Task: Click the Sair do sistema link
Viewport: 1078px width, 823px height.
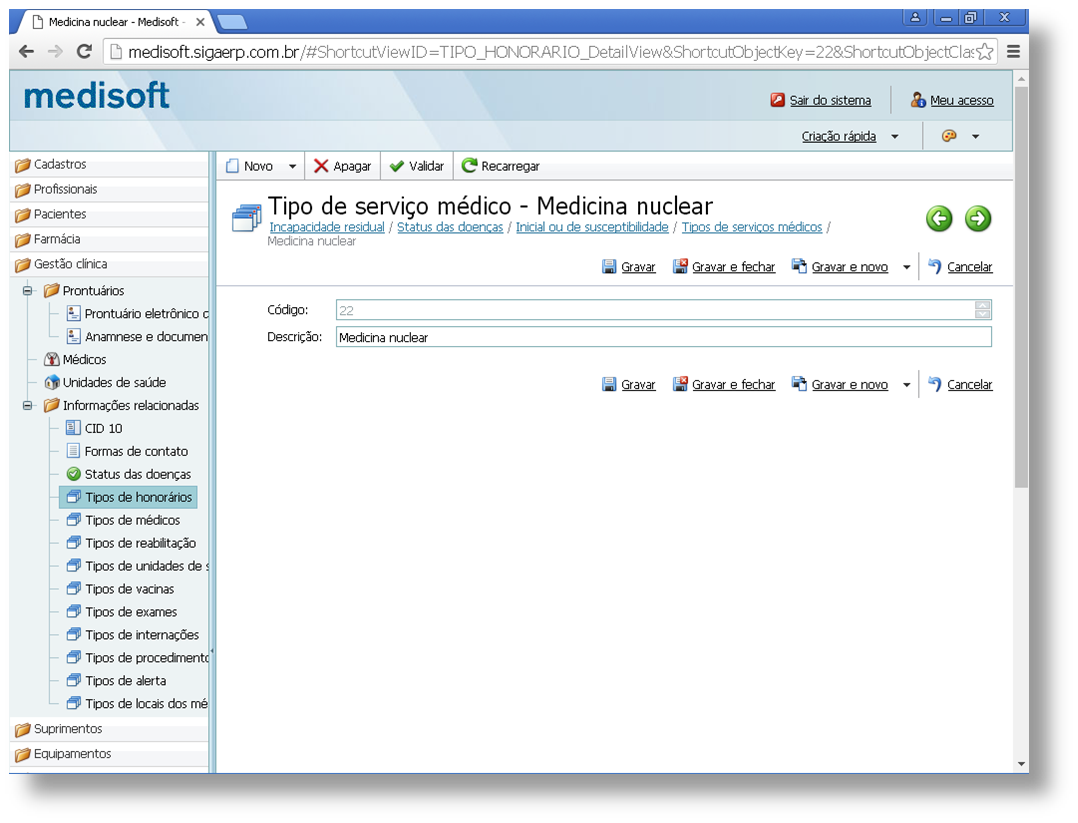Action: tap(830, 100)
